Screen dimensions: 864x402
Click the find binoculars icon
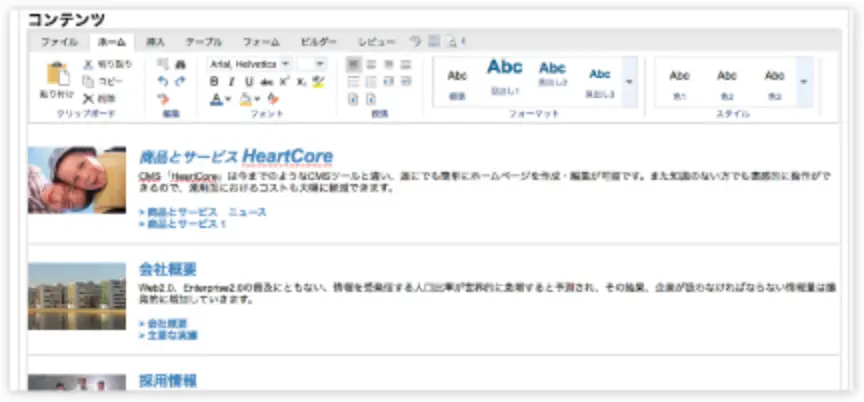coord(181,64)
